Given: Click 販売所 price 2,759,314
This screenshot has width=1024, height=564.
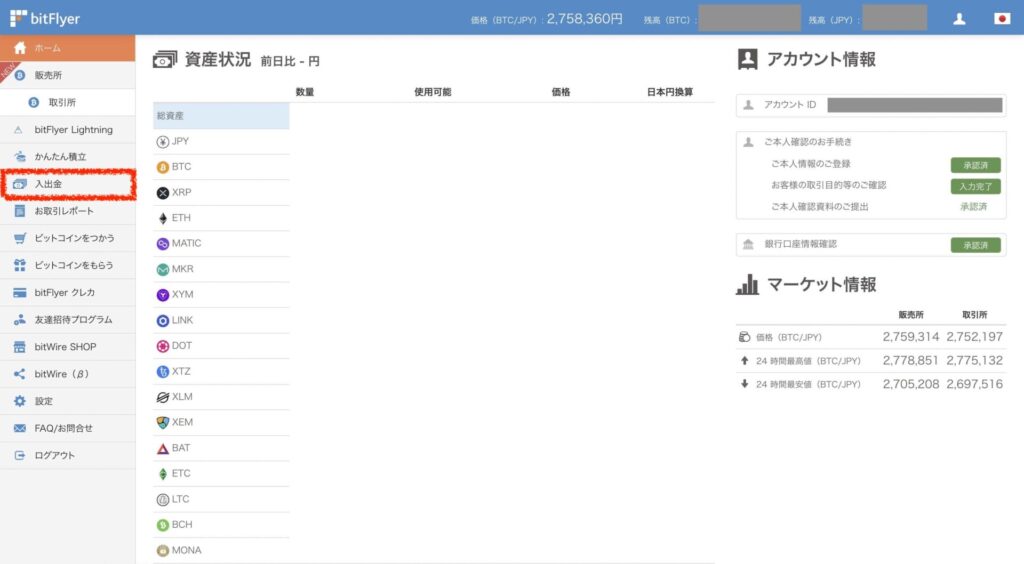Looking at the screenshot, I should pyautogui.click(x=910, y=337).
